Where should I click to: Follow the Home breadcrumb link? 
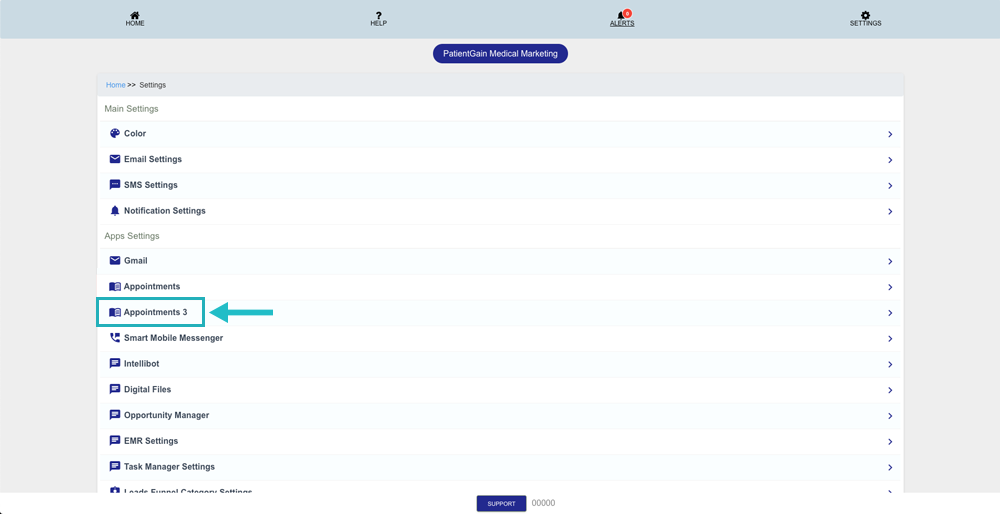click(115, 85)
